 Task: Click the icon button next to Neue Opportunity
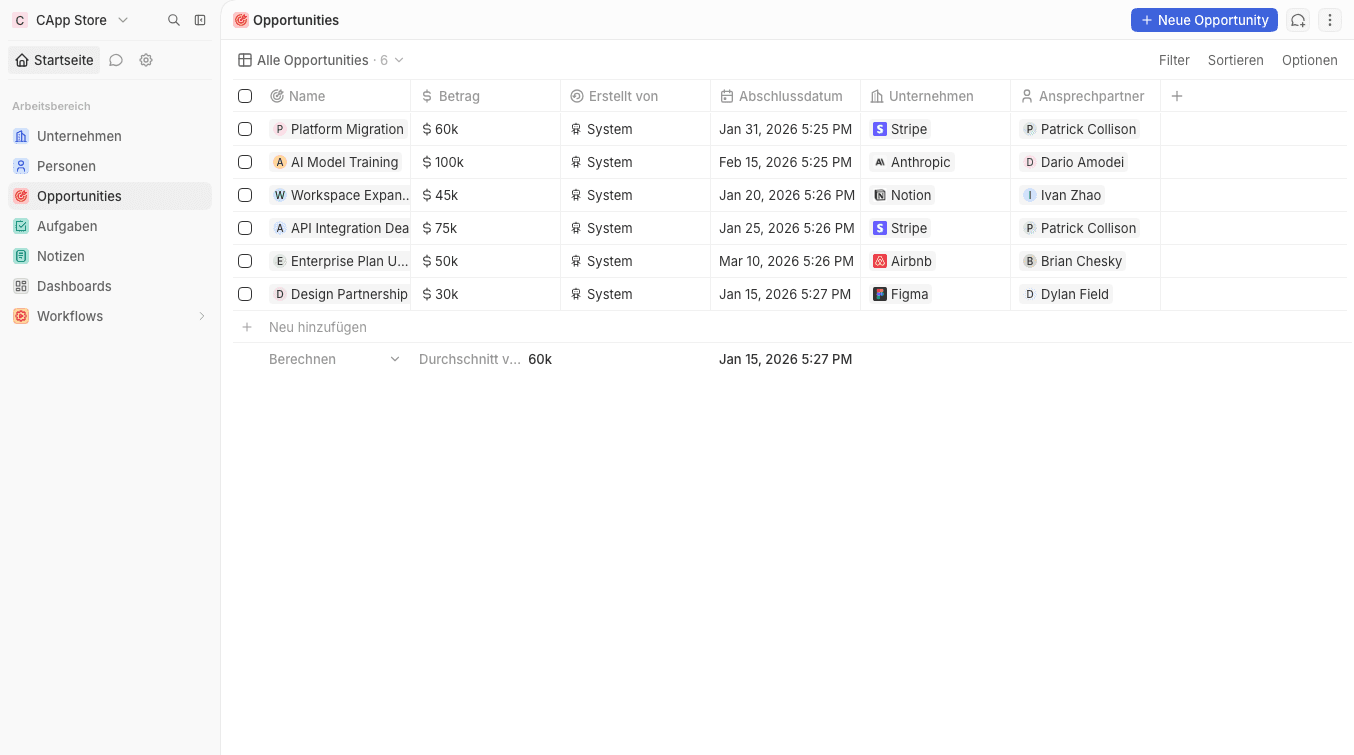tap(1297, 20)
